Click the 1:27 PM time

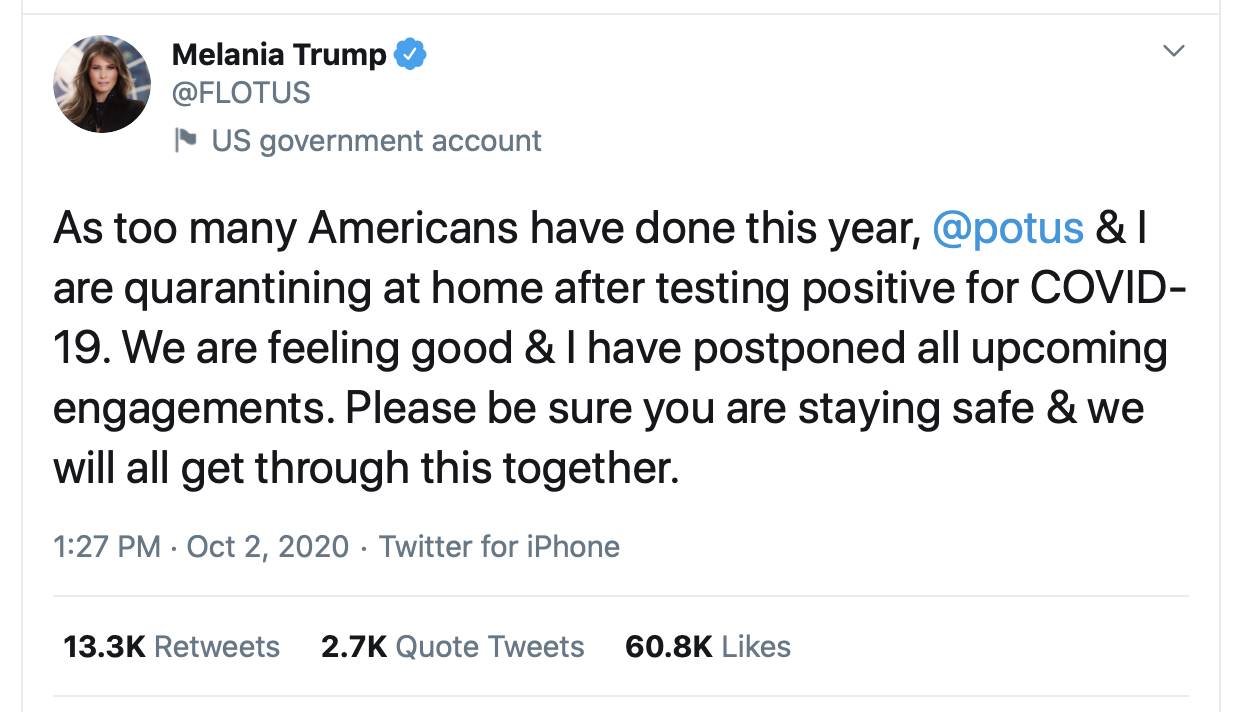point(106,547)
